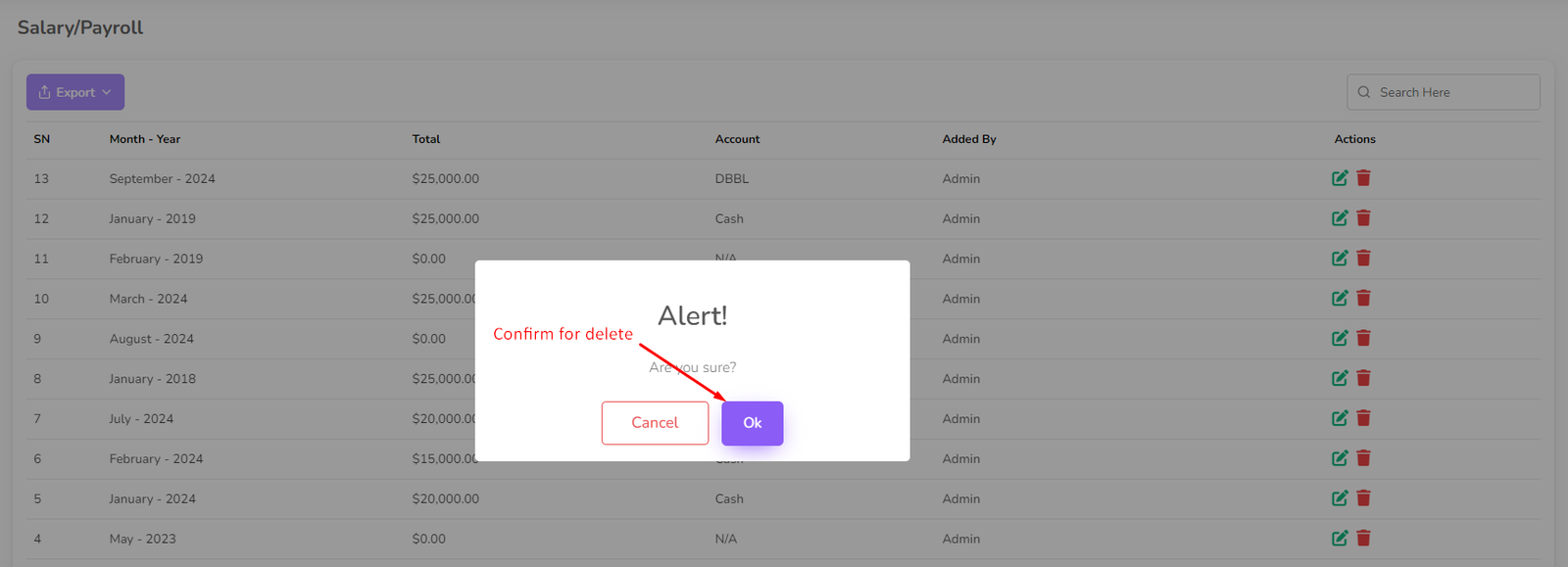
Task: Click the Month - Year column header
Action: coord(145,139)
